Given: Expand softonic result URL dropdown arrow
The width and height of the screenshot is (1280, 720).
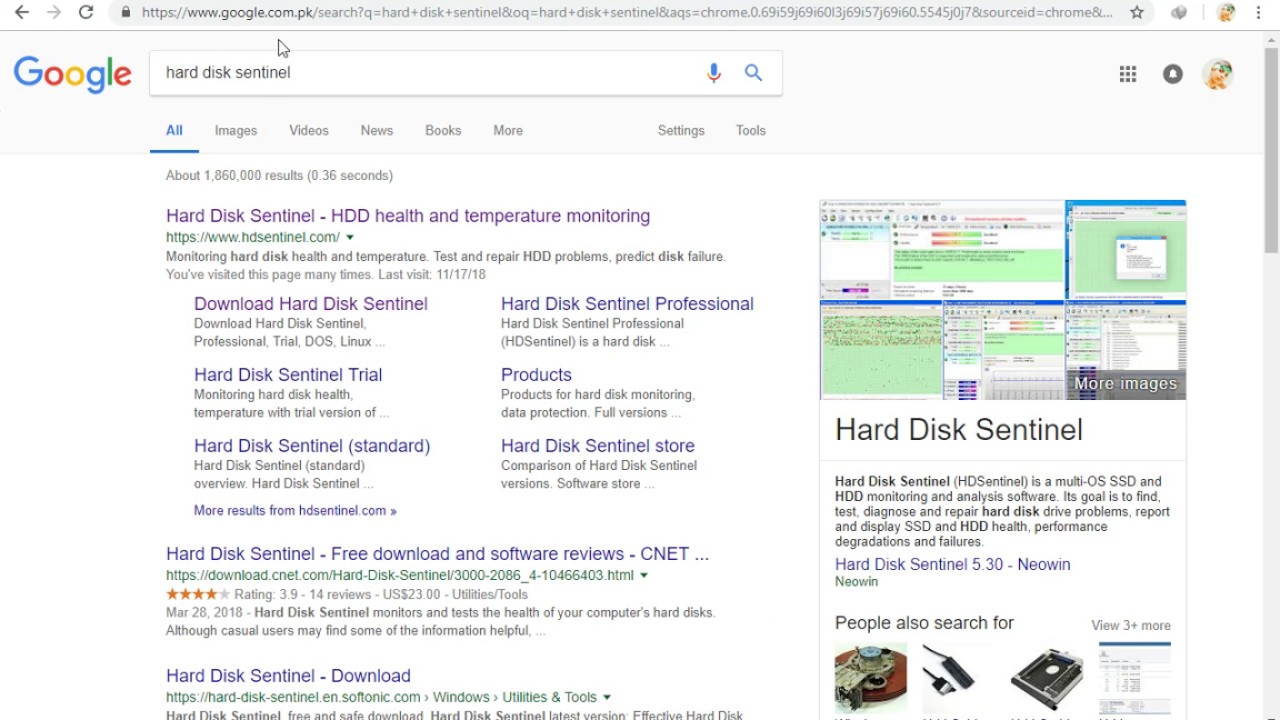Looking at the screenshot, I should point(607,698).
